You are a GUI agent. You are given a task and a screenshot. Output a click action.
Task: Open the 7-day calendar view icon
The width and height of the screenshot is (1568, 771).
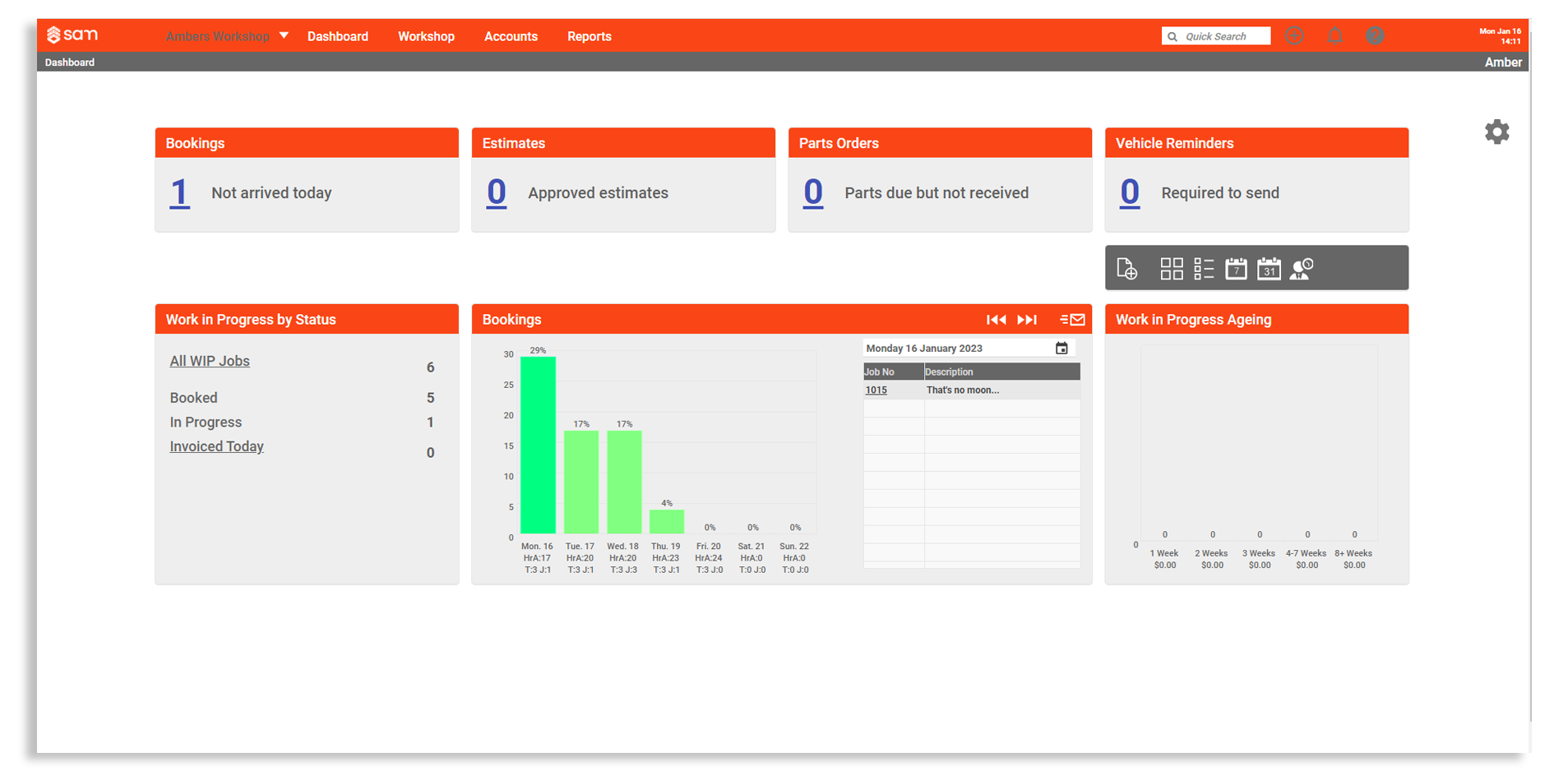tap(1236, 267)
